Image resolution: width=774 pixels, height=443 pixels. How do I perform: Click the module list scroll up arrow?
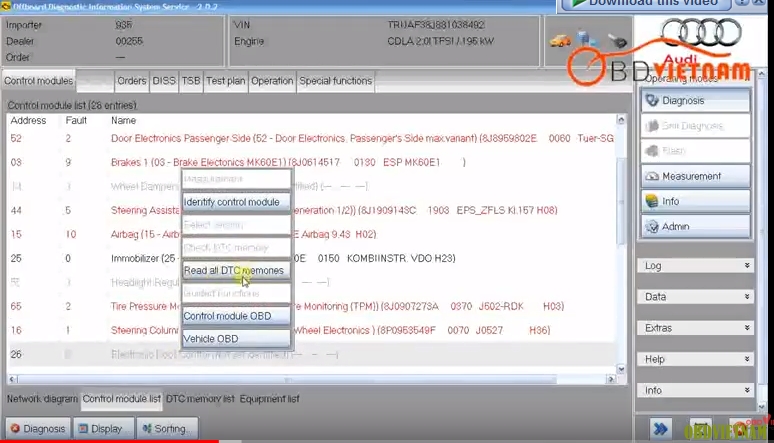click(x=621, y=120)
